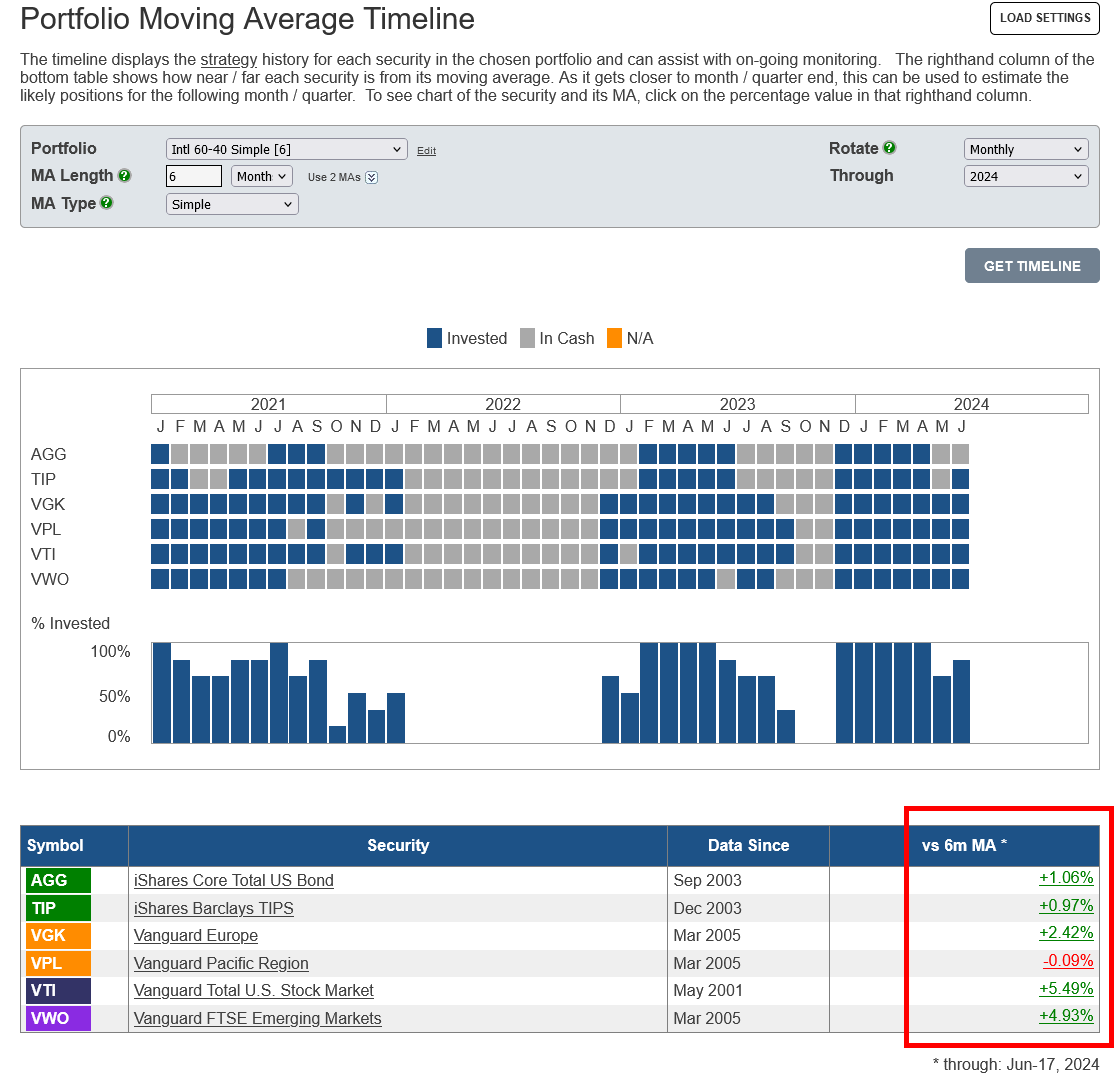Open the MA Type Simple dropdown

(232, 204)
